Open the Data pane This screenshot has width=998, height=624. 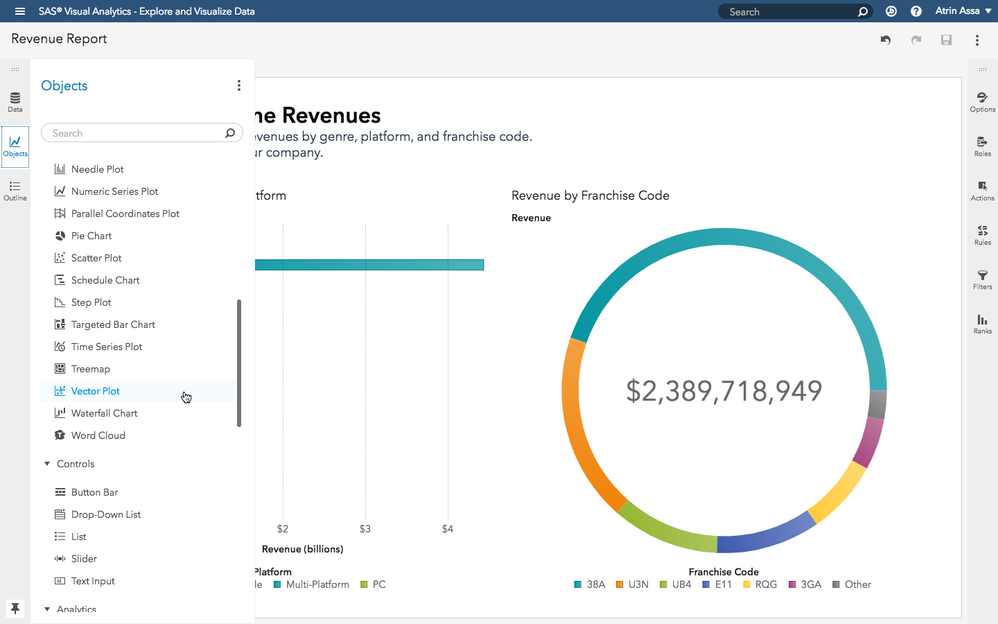tap(15, 102)
